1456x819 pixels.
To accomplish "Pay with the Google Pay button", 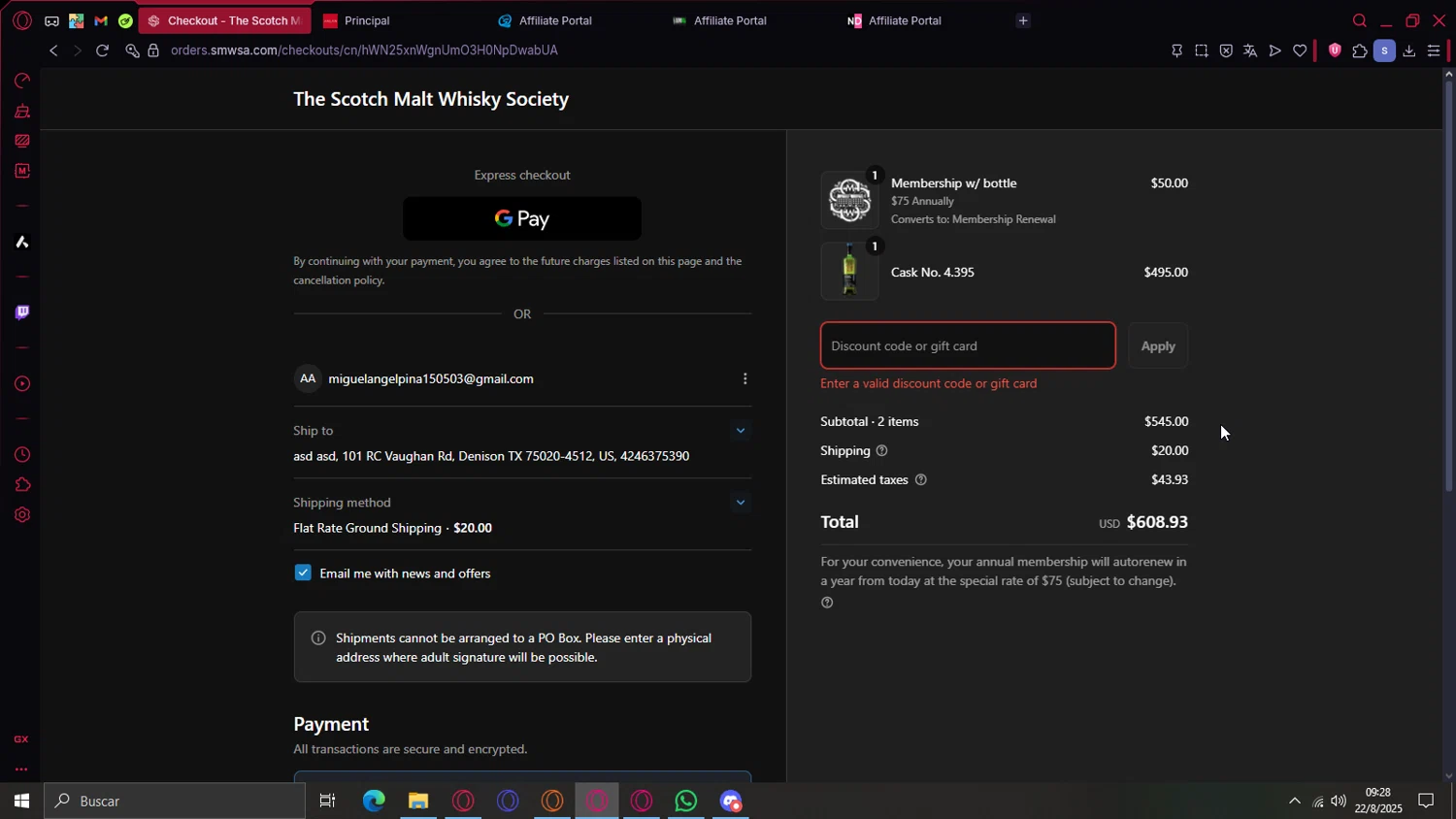I will [522, 218].
